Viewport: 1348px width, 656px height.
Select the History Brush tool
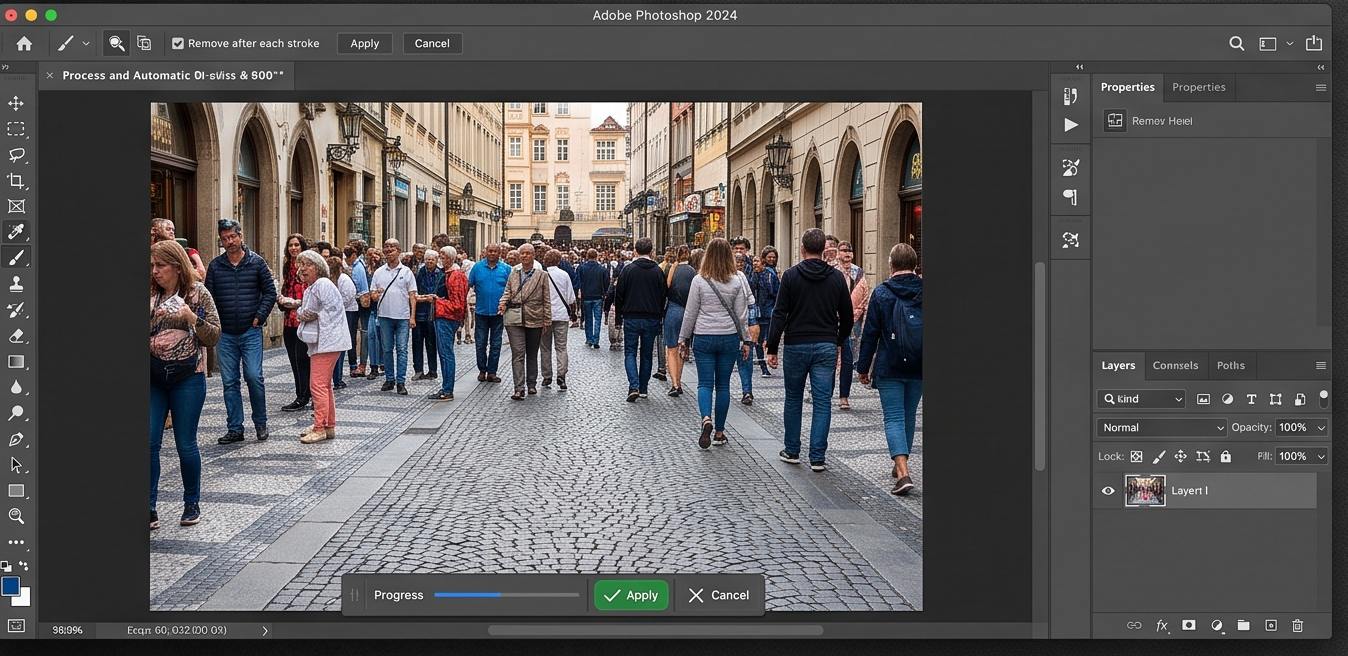click(x=16, y=310)
